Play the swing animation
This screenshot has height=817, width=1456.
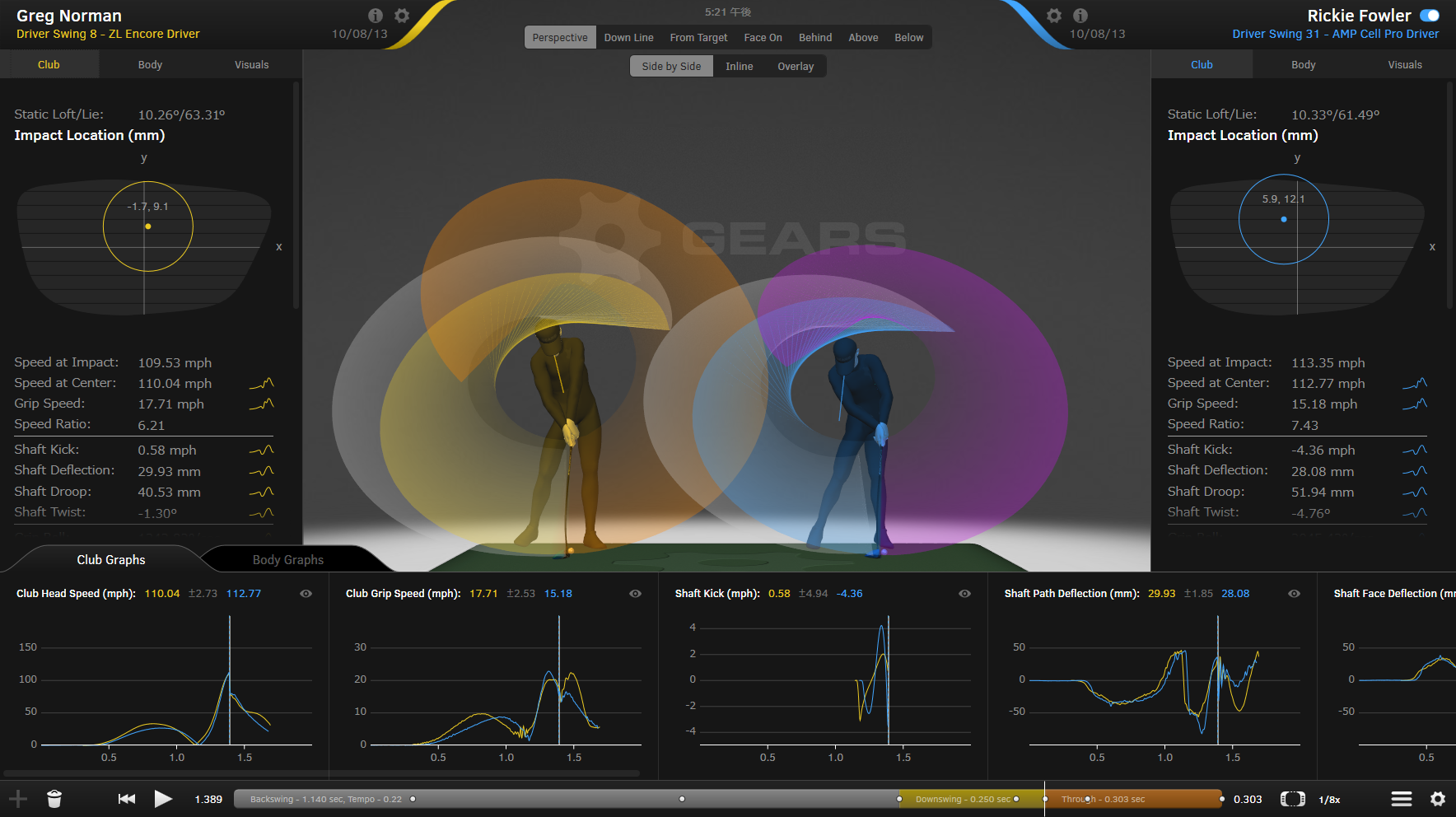coord(163,799)
